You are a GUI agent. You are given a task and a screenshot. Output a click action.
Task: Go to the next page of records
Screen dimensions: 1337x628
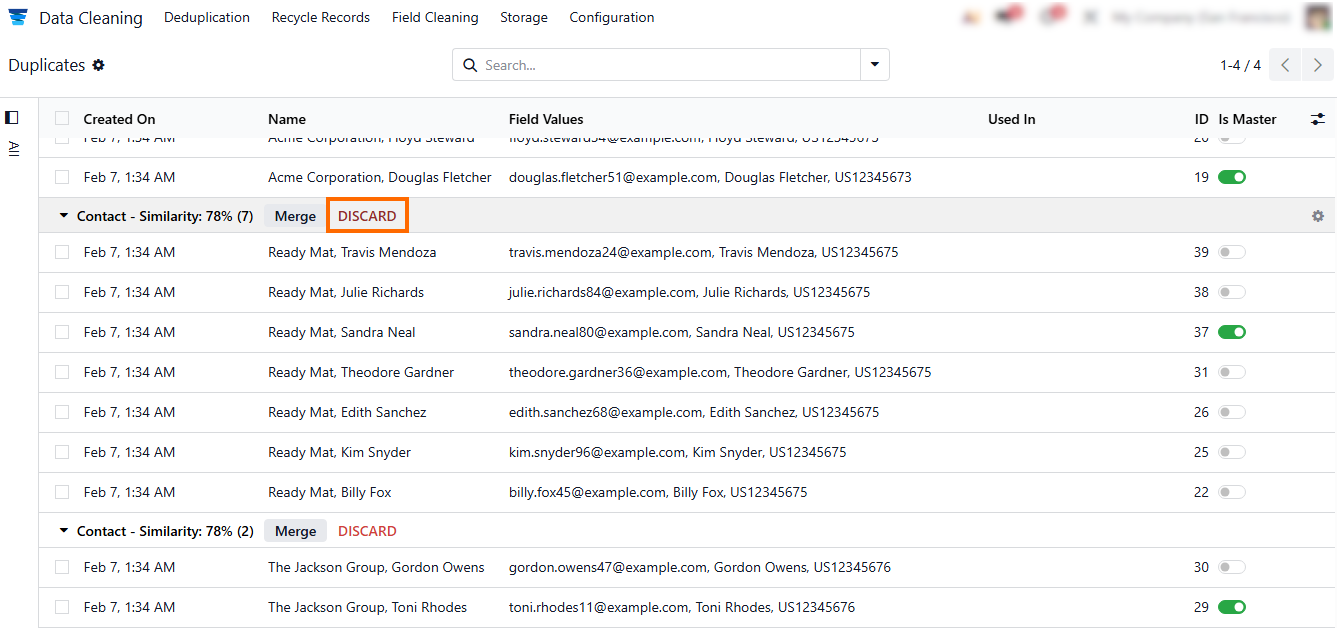click(1318, 65)
